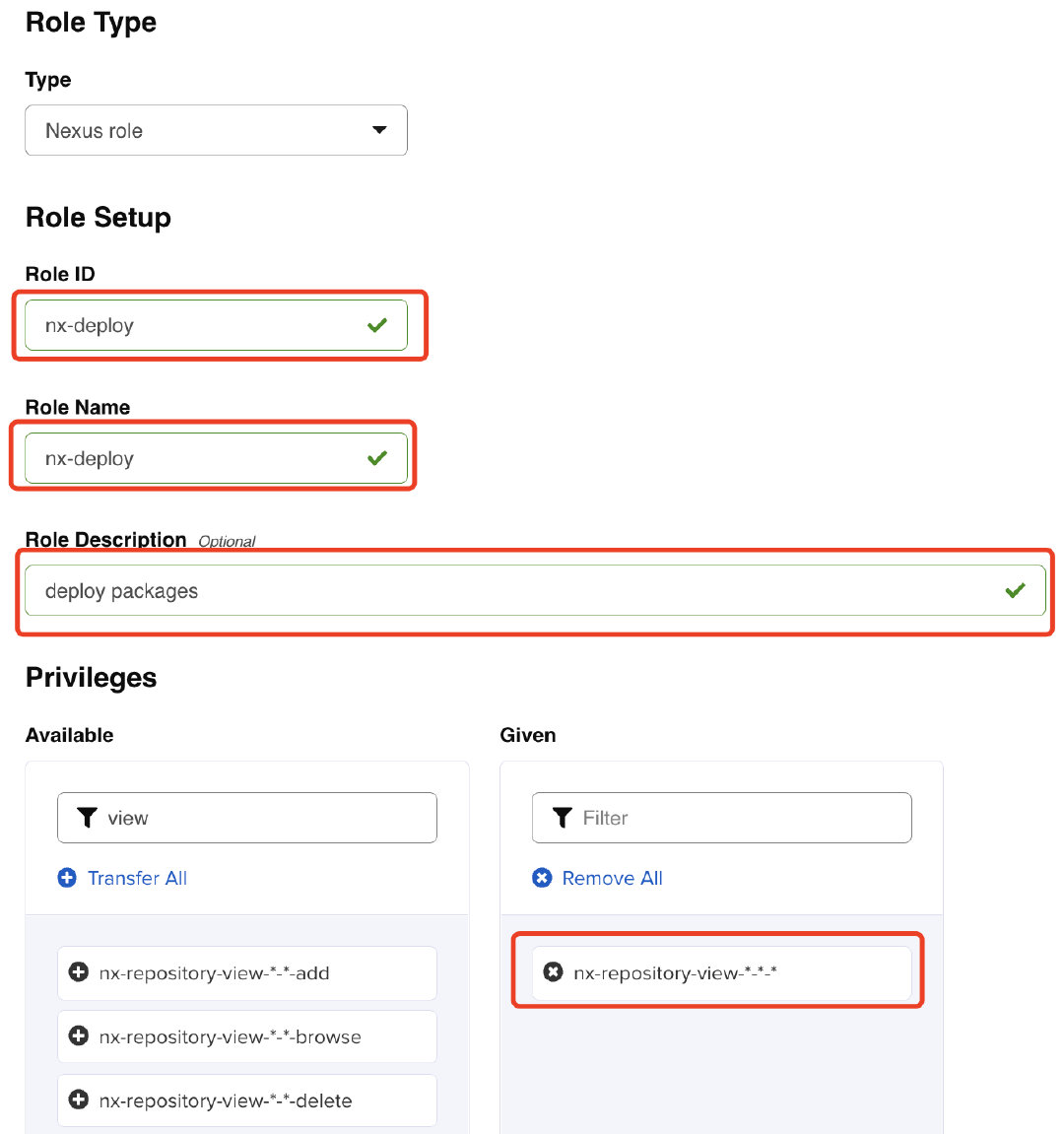Click the Role Description validation checkmark

coord(1015,591)
